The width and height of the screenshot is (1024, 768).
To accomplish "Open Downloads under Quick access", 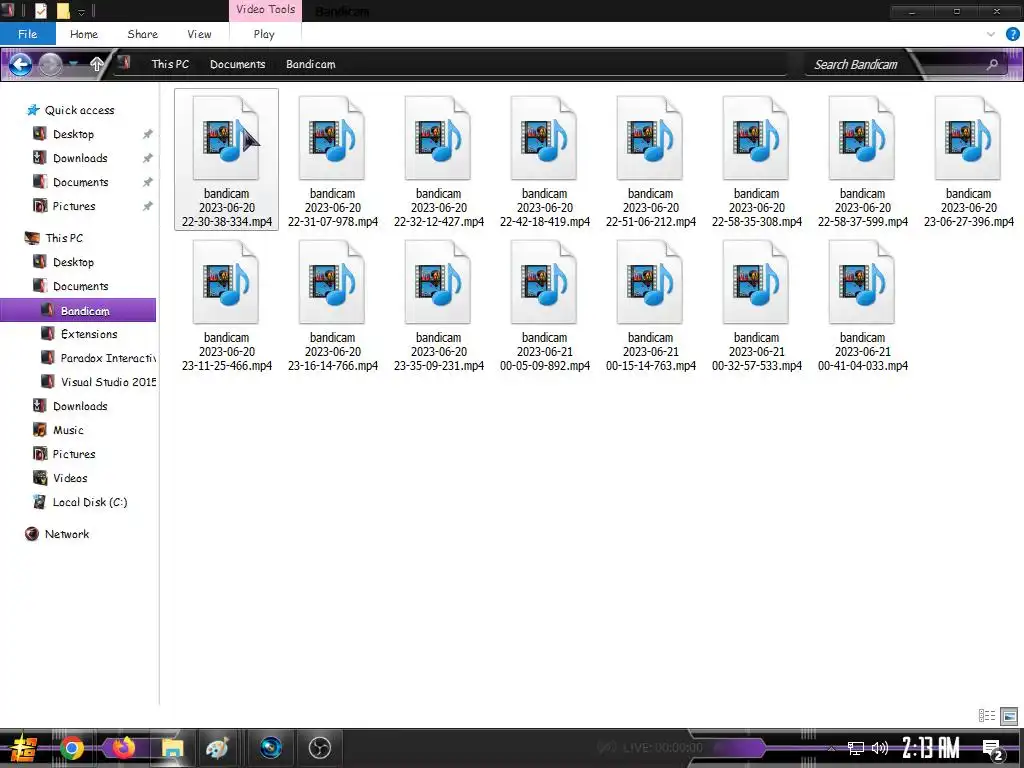I will tap(80, 158).
